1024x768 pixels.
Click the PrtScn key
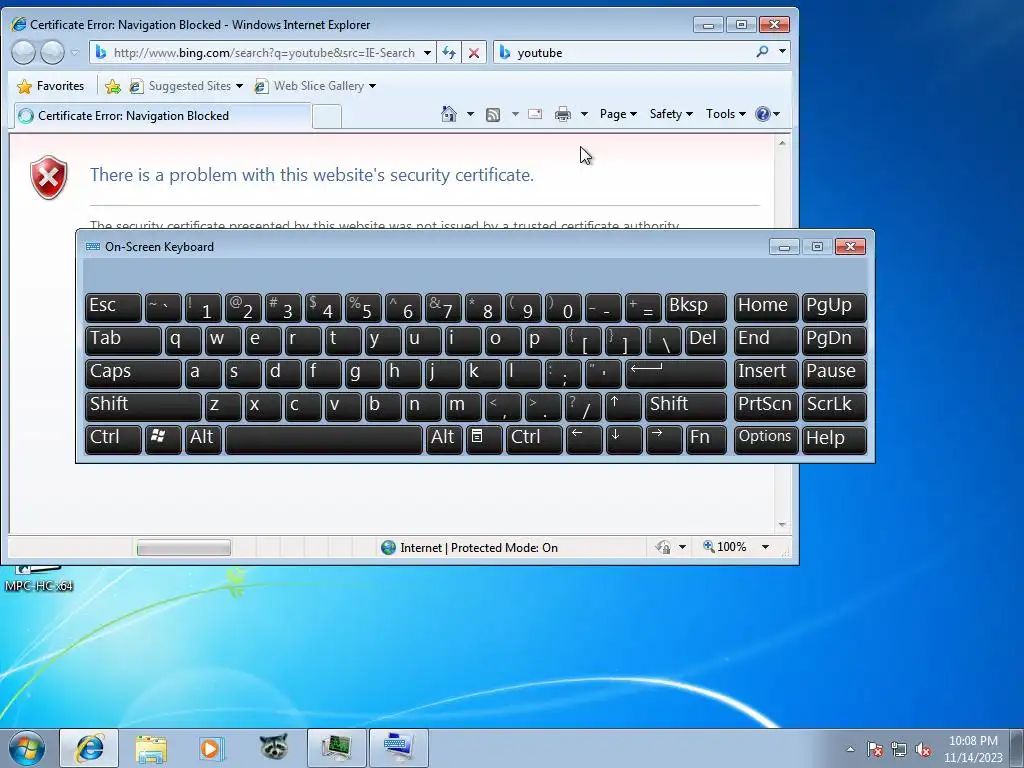[x=765, y=406]
